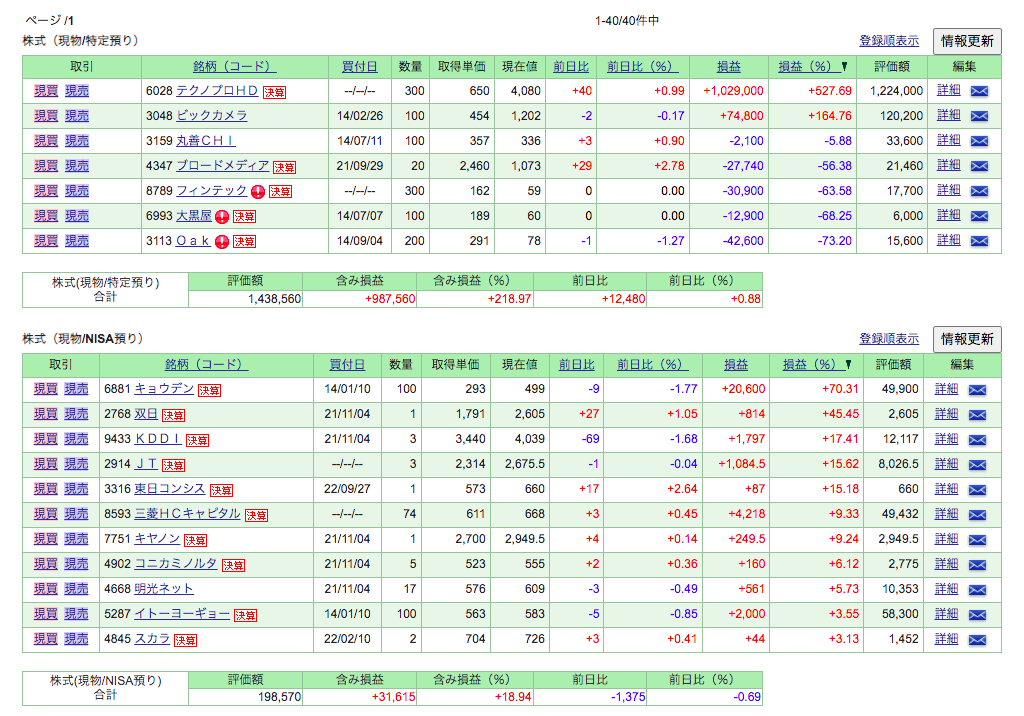Click the 決算 badge next to キョウデン
Screen dimensions: 1024x716
[x=210, y=391]
